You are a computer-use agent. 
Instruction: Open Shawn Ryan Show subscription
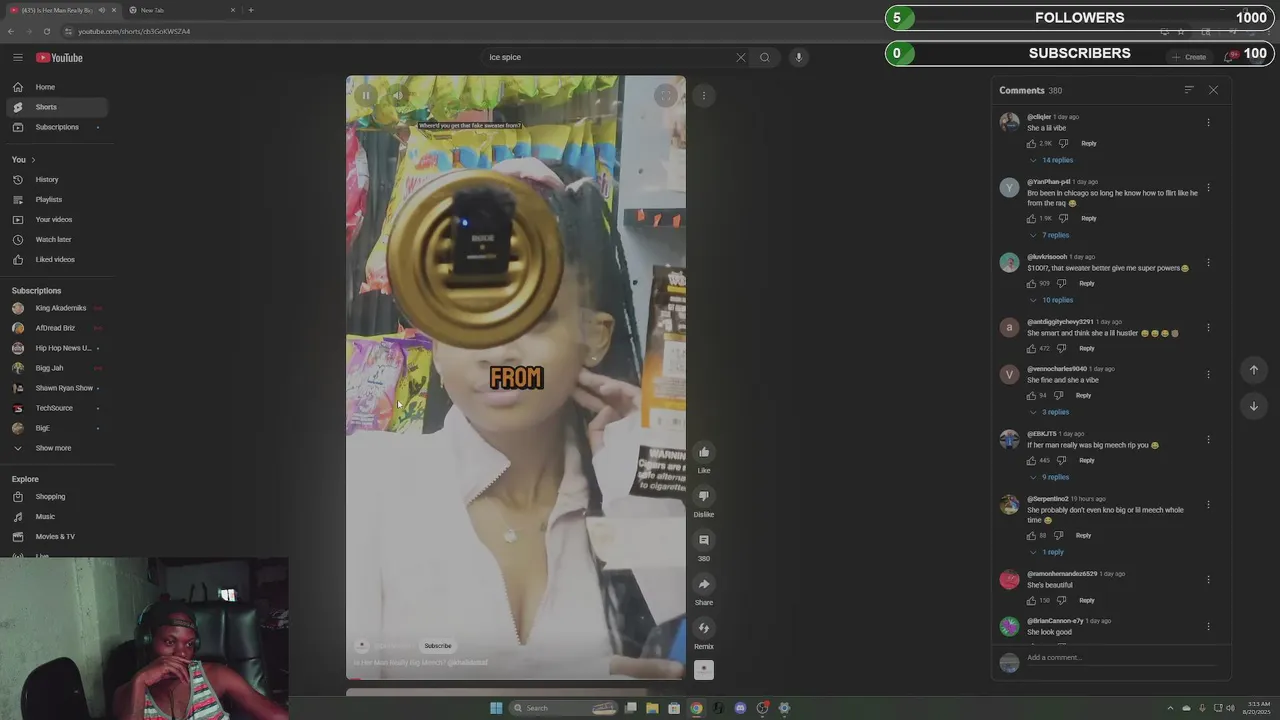[57, 388]
